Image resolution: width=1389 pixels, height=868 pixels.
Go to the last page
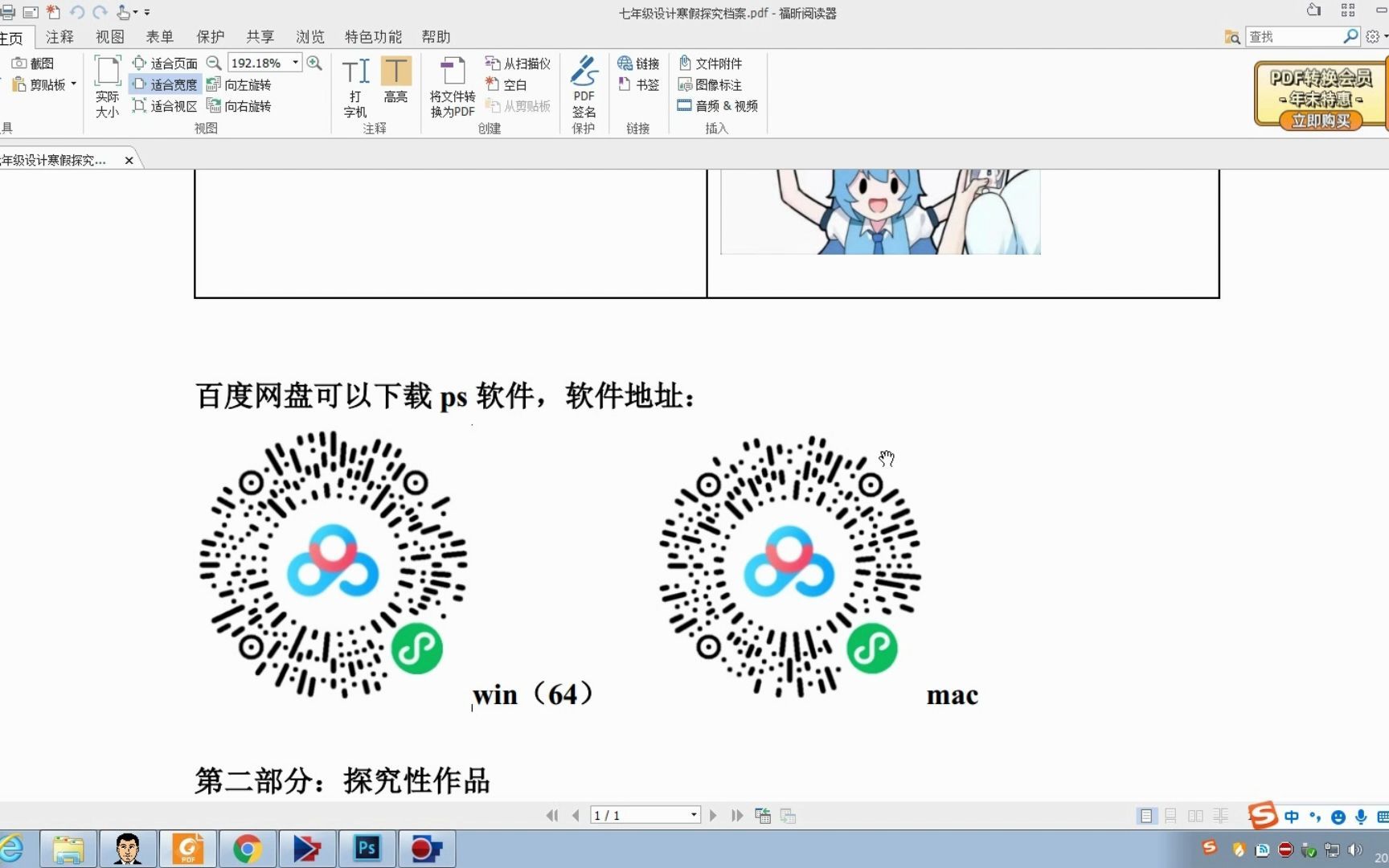point(737,816)
